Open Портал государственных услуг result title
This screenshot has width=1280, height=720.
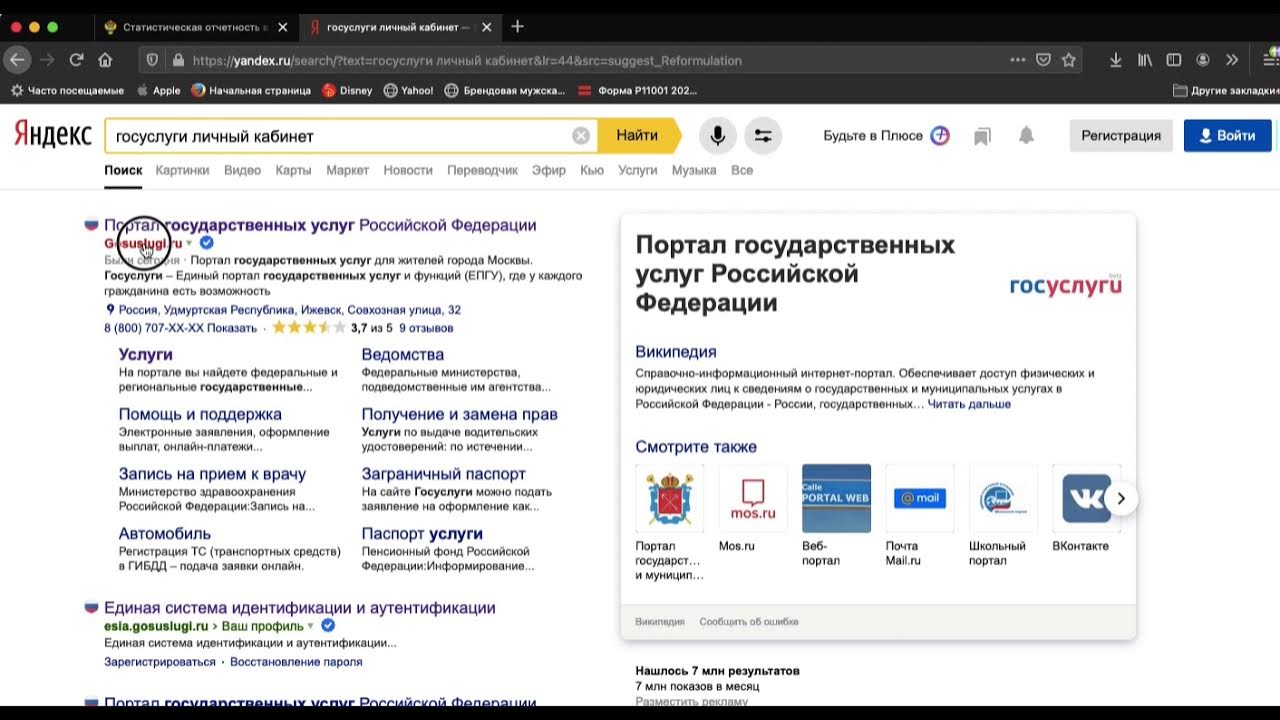[x=320, y=225]
